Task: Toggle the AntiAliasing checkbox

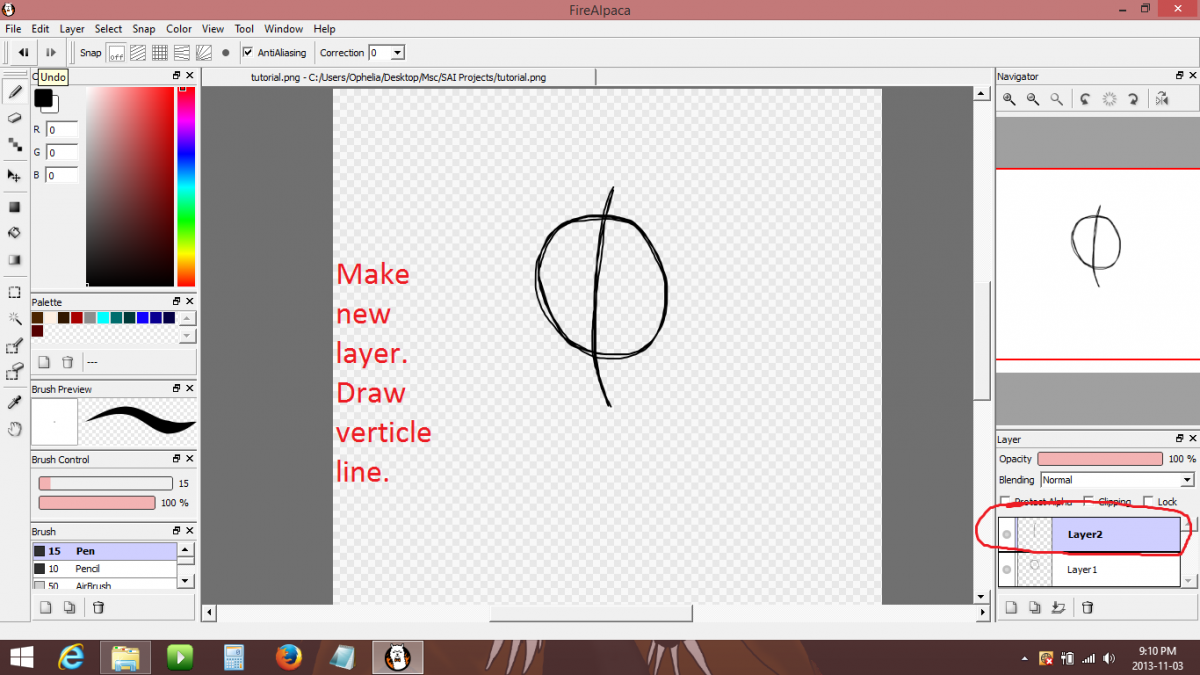Action: pos(248,52)
